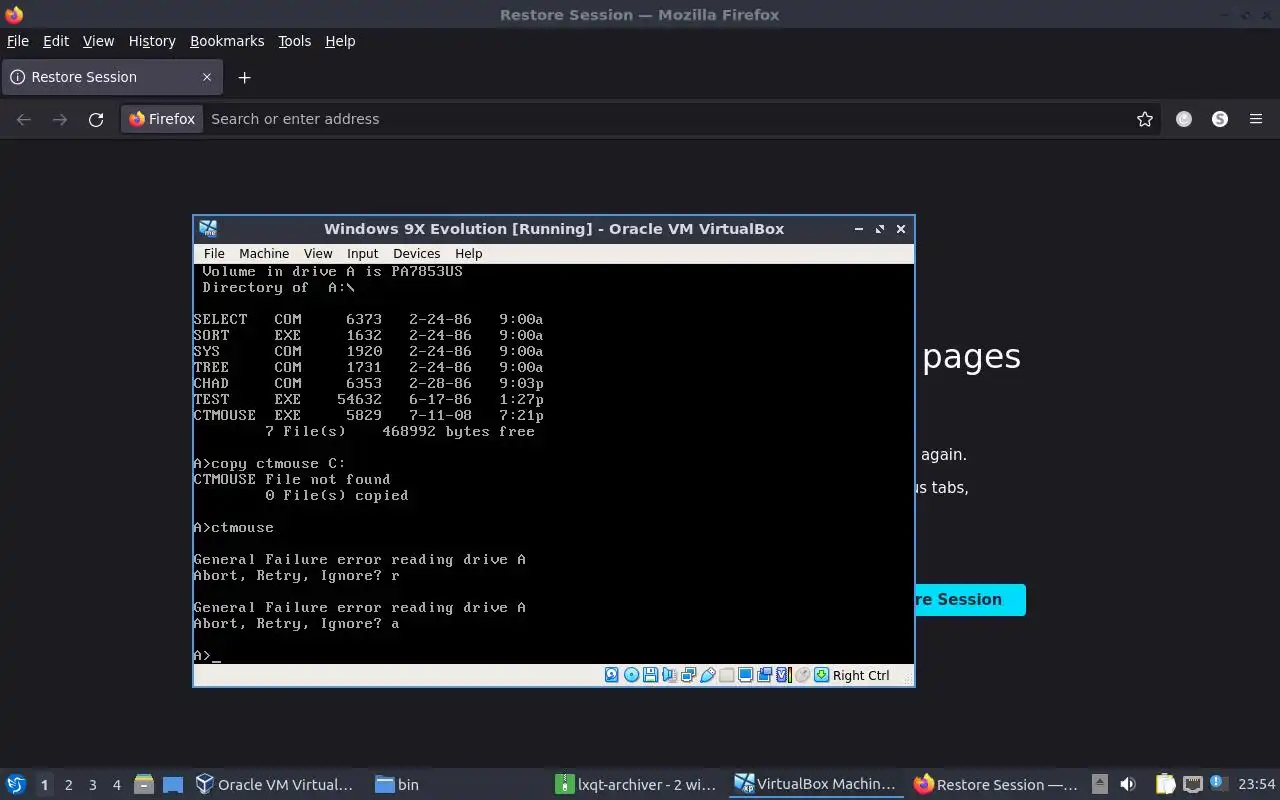Click the notification bubble tray icon
This screenshot has height=800, width=1280.
click(x=1218, y=783)
